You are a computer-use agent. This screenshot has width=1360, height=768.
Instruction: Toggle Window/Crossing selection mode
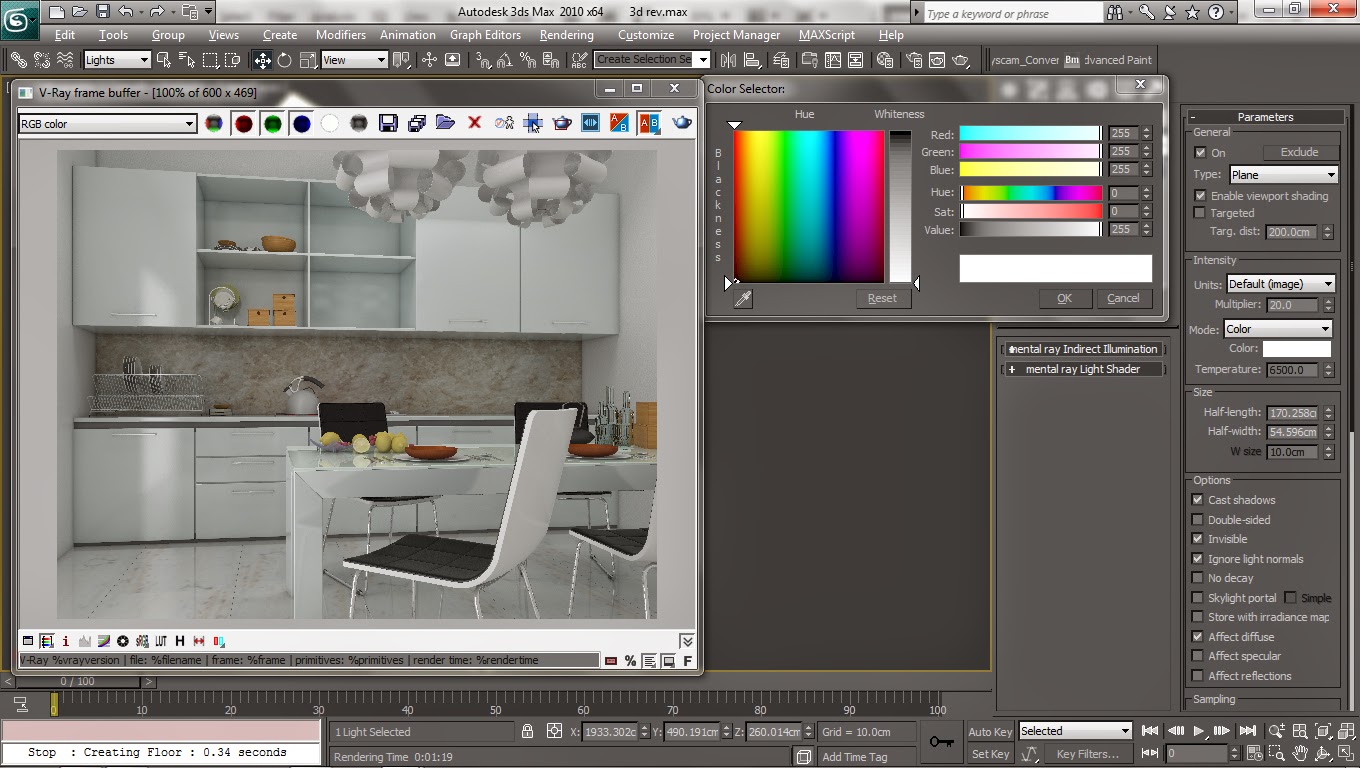[x=232, y=60]
